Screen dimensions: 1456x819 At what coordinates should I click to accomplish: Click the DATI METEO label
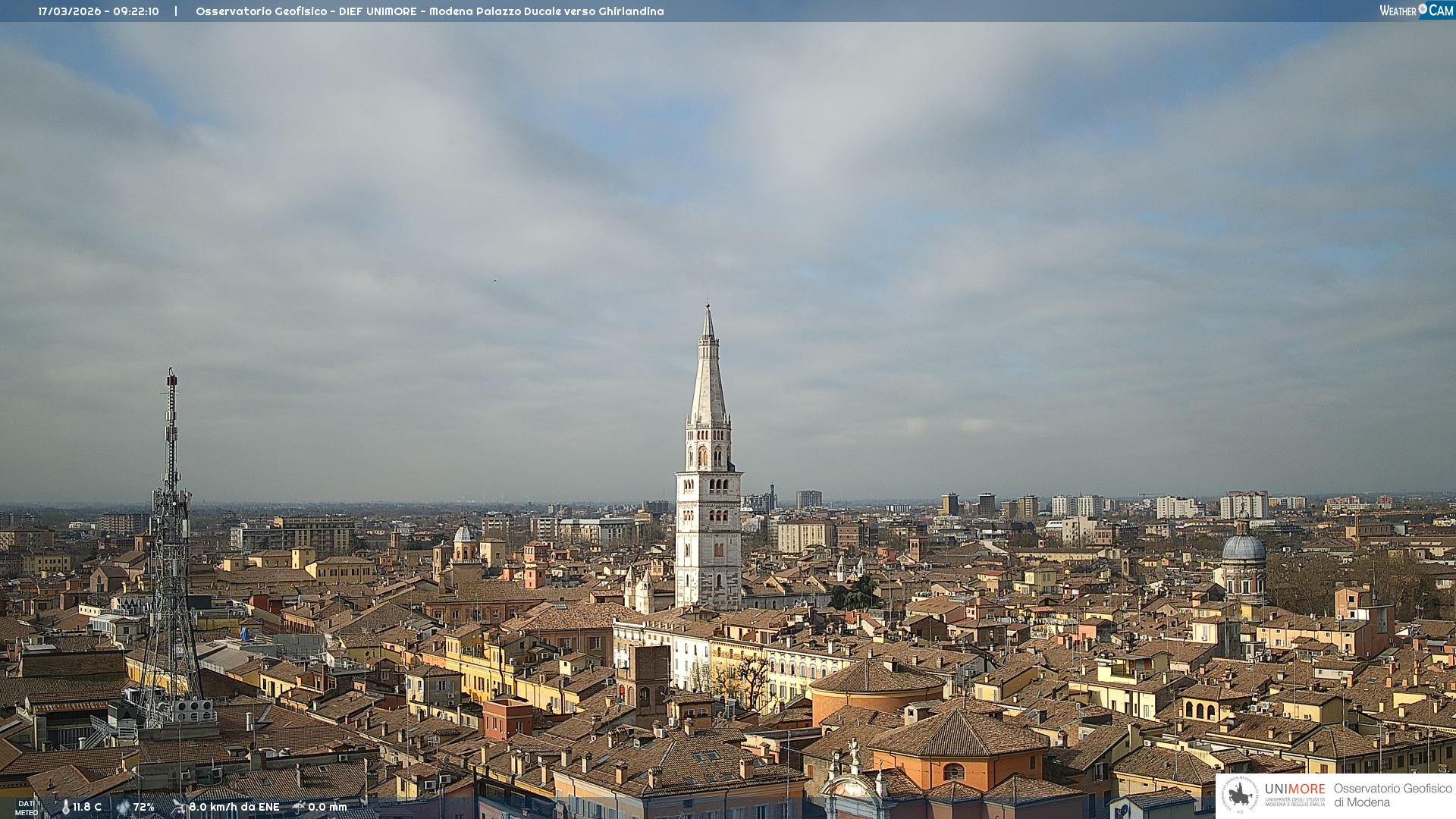tap(26, 808)
